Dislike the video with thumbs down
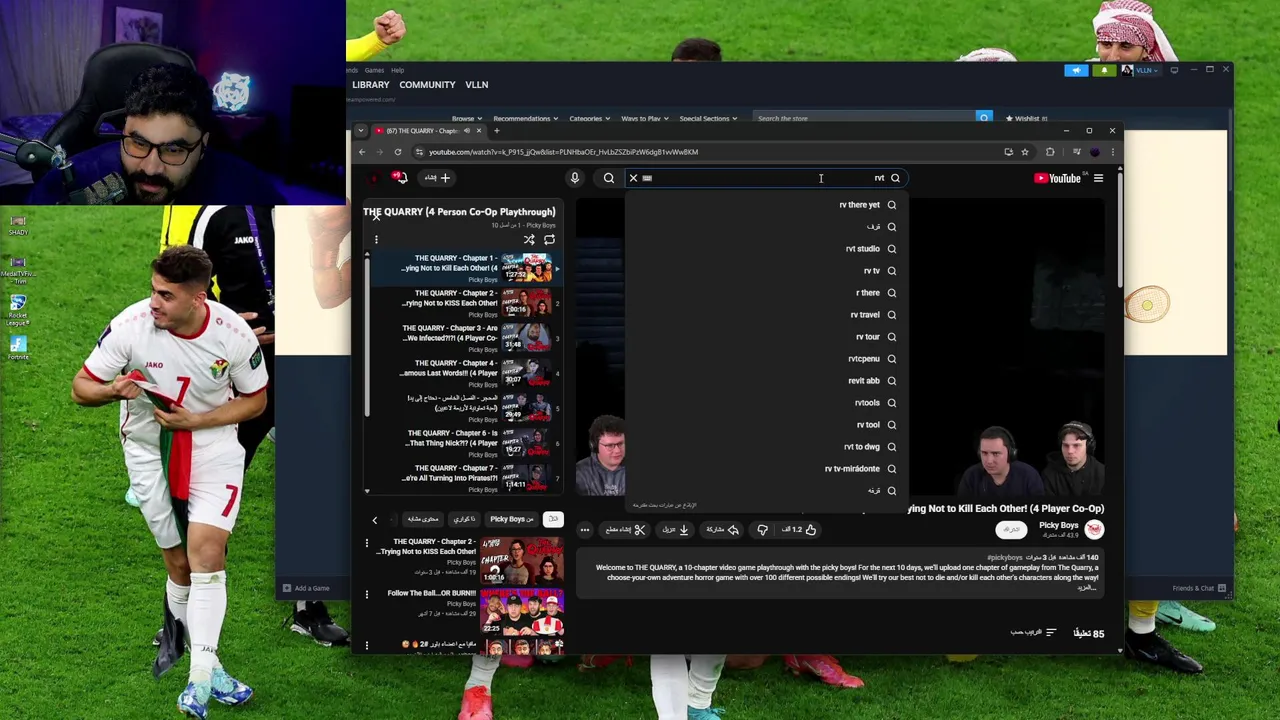This screenshot has height=720, width=1280. point(762,530)
